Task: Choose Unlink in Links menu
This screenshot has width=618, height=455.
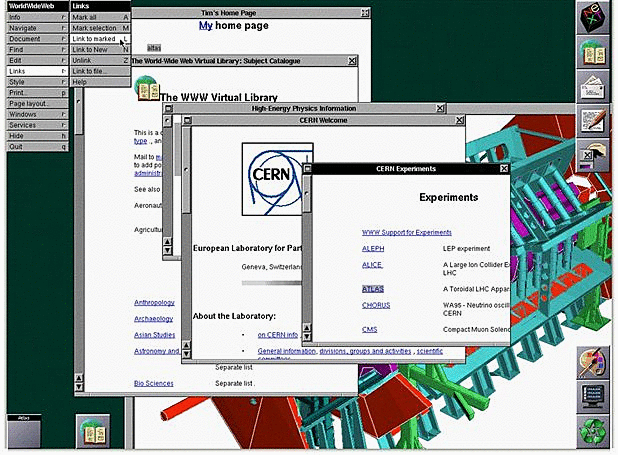Action: point(101,60)
